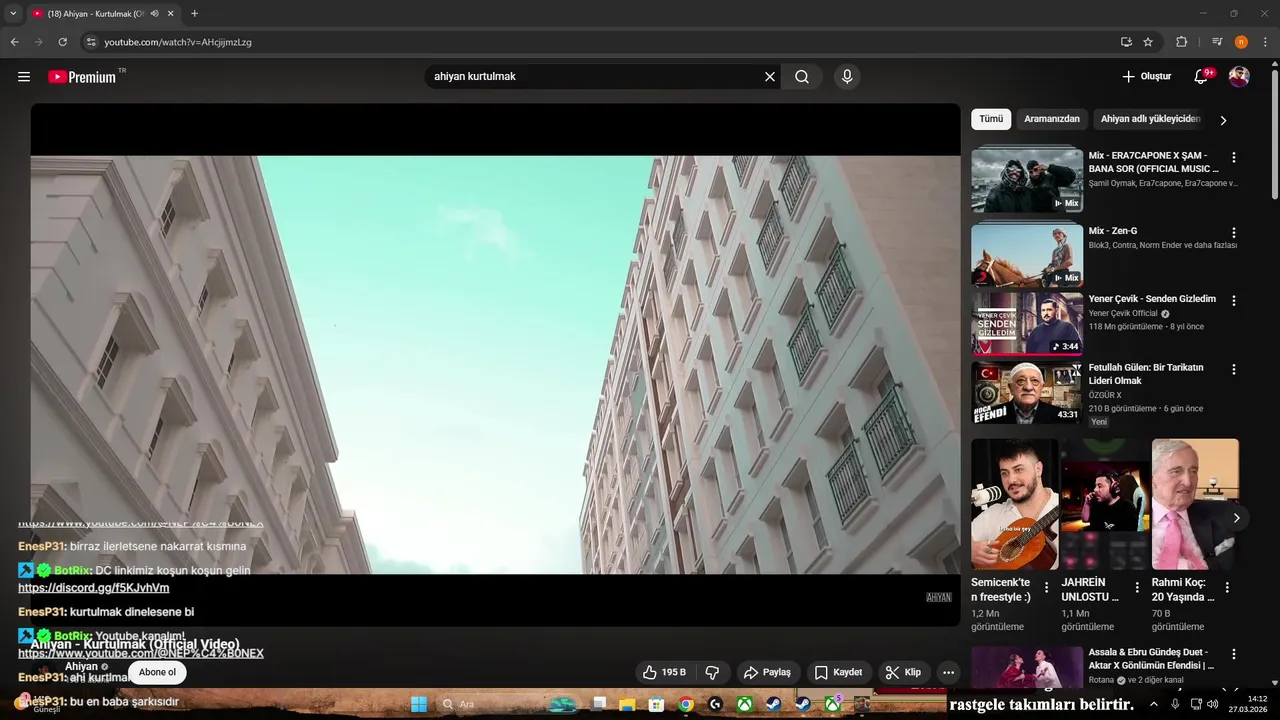The height and width of the screenshot is (720, 1280).
Task: Open options for Senden Gizledim video
Action: 1234,301
